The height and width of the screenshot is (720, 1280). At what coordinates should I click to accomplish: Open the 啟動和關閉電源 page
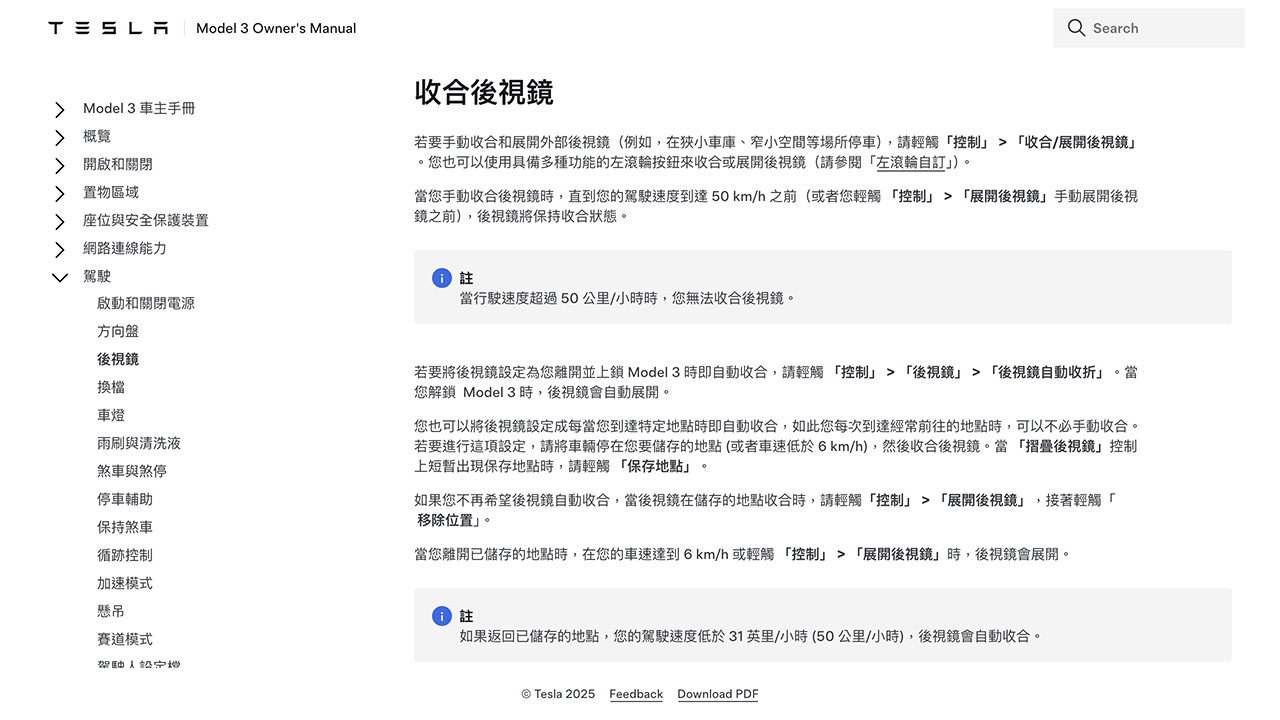click(x=146, y=303)
